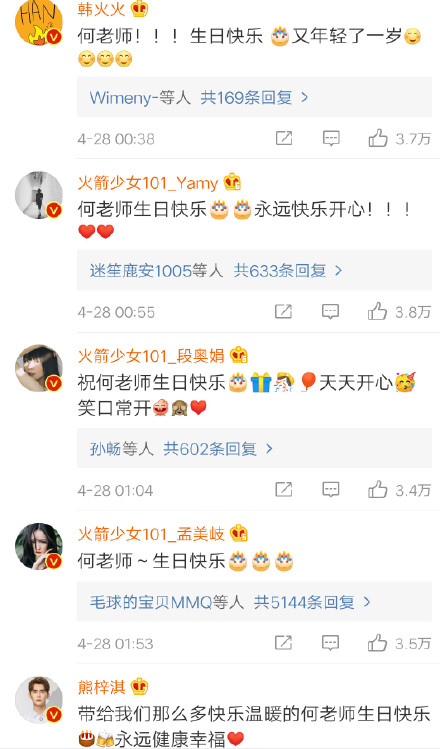Expand the 共633条回复 reply thread
The image size is (440, 749).
(288, 271)
